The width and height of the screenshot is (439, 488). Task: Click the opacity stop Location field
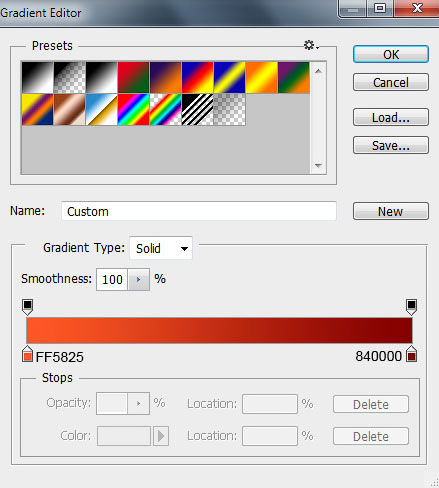tap(270, 404)
